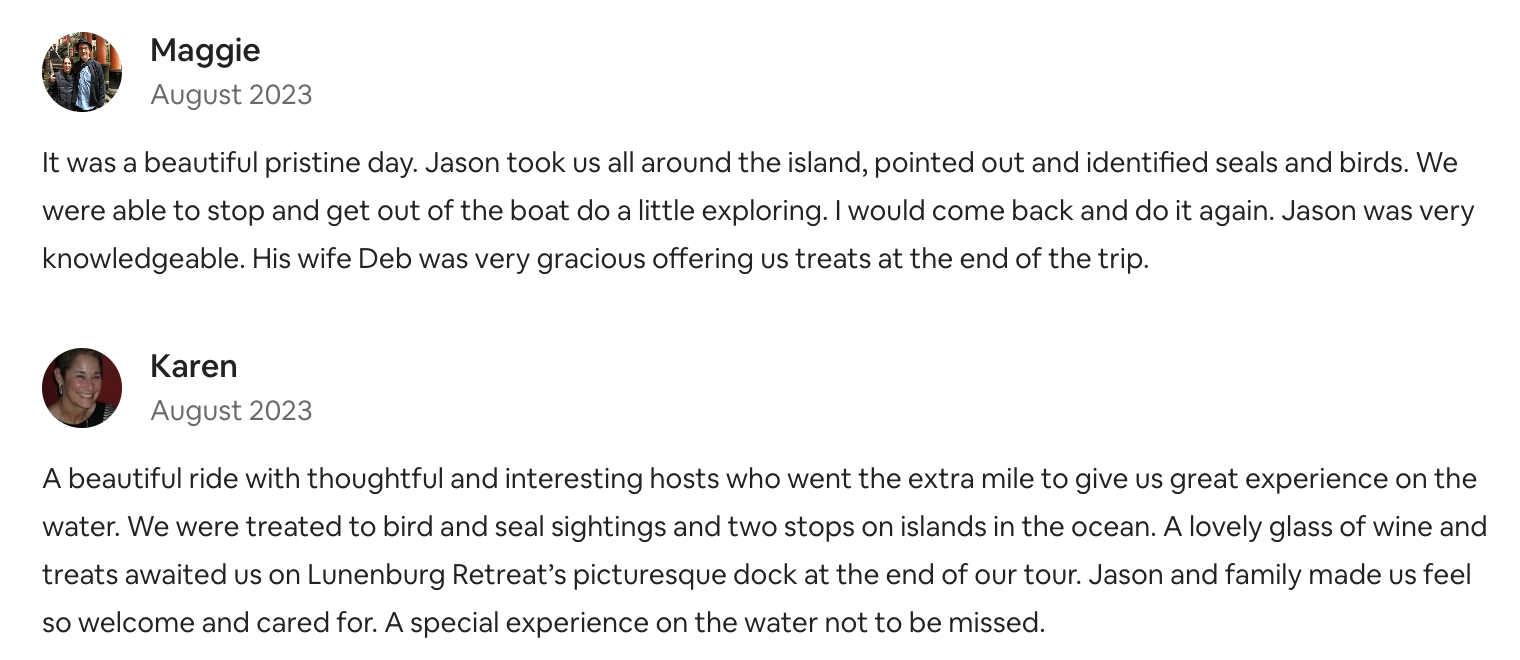Click the first line of Karen's review text
The width and height of the screenshot is (1520, 660).
pos(759,478)
